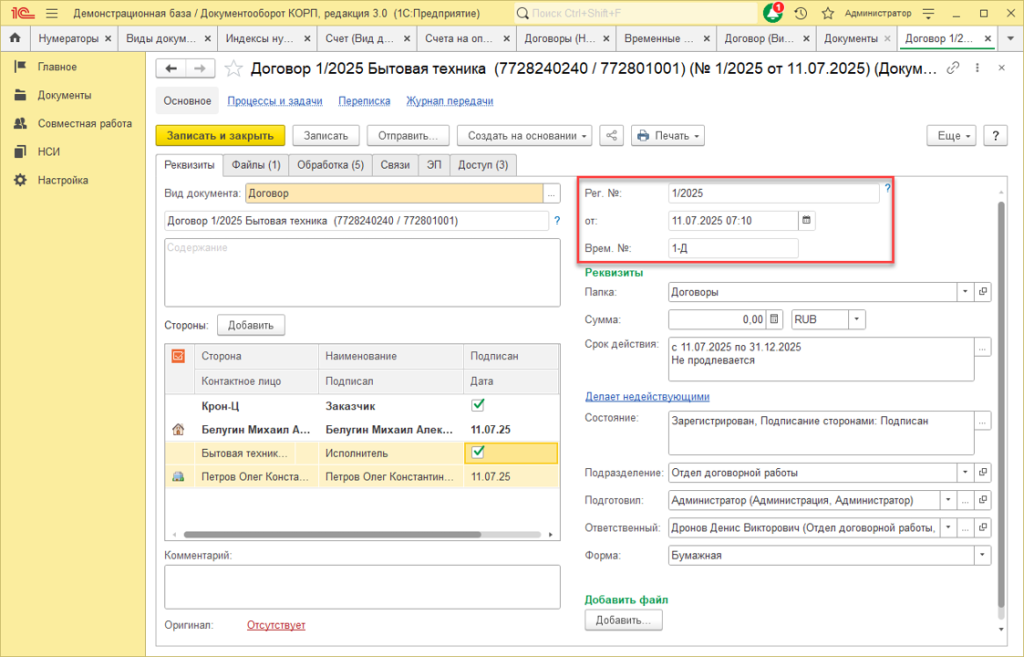Click the share icon beside Создать на основании
Screen dimensions: 1024x657
tap(612, 136)
